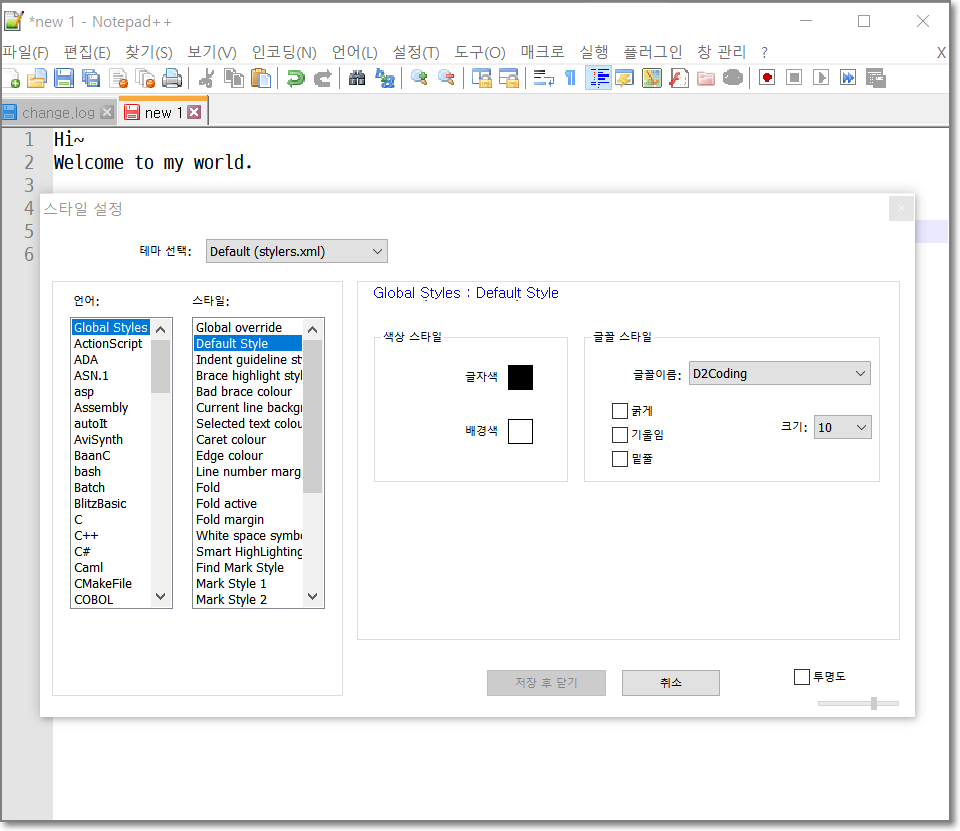Image resolution: width=960 pixels, height=831 pixels.
Task: Click the Save recorded macro icon
Action: click(876, 78)
